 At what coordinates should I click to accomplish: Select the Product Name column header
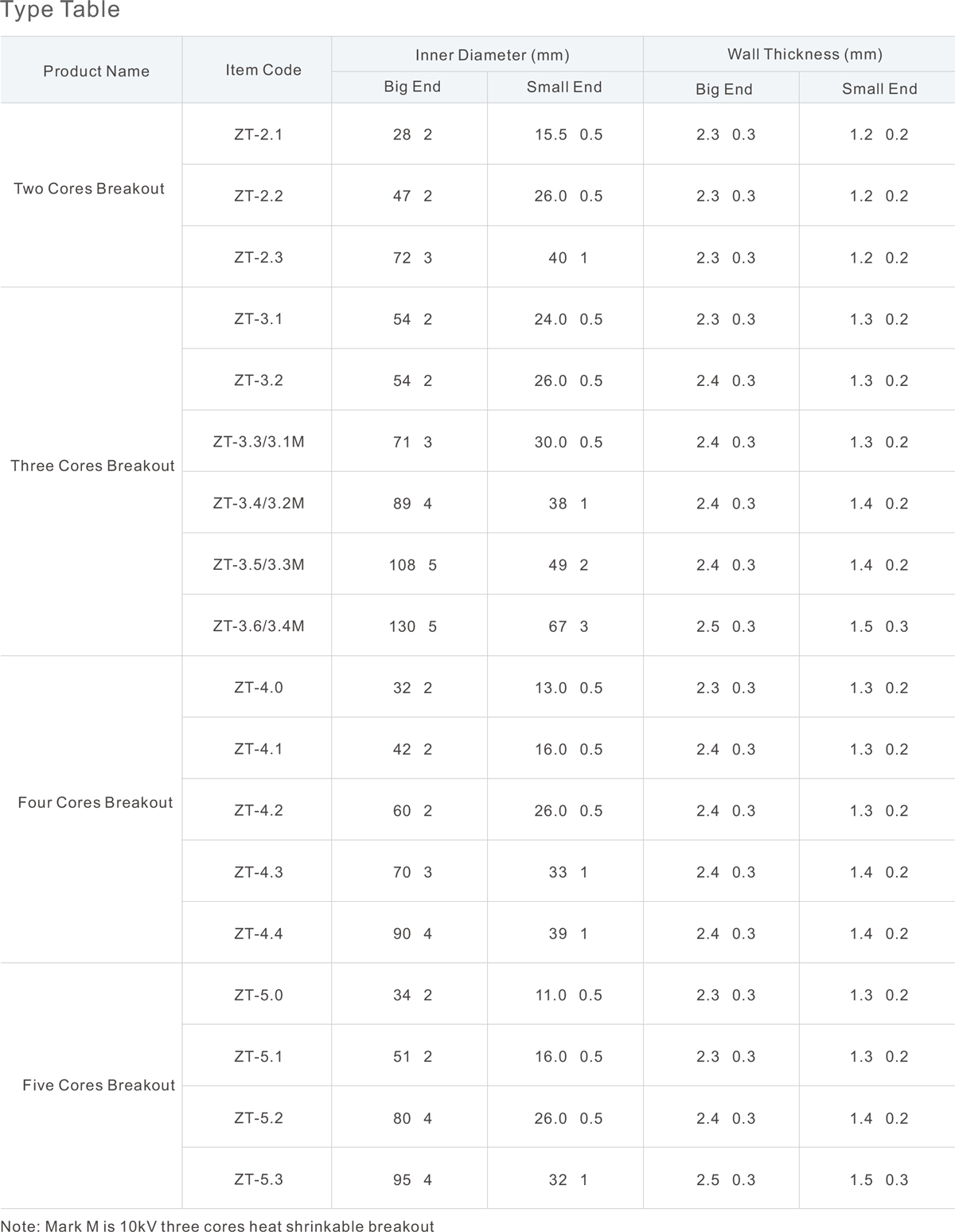coord(96,71)
